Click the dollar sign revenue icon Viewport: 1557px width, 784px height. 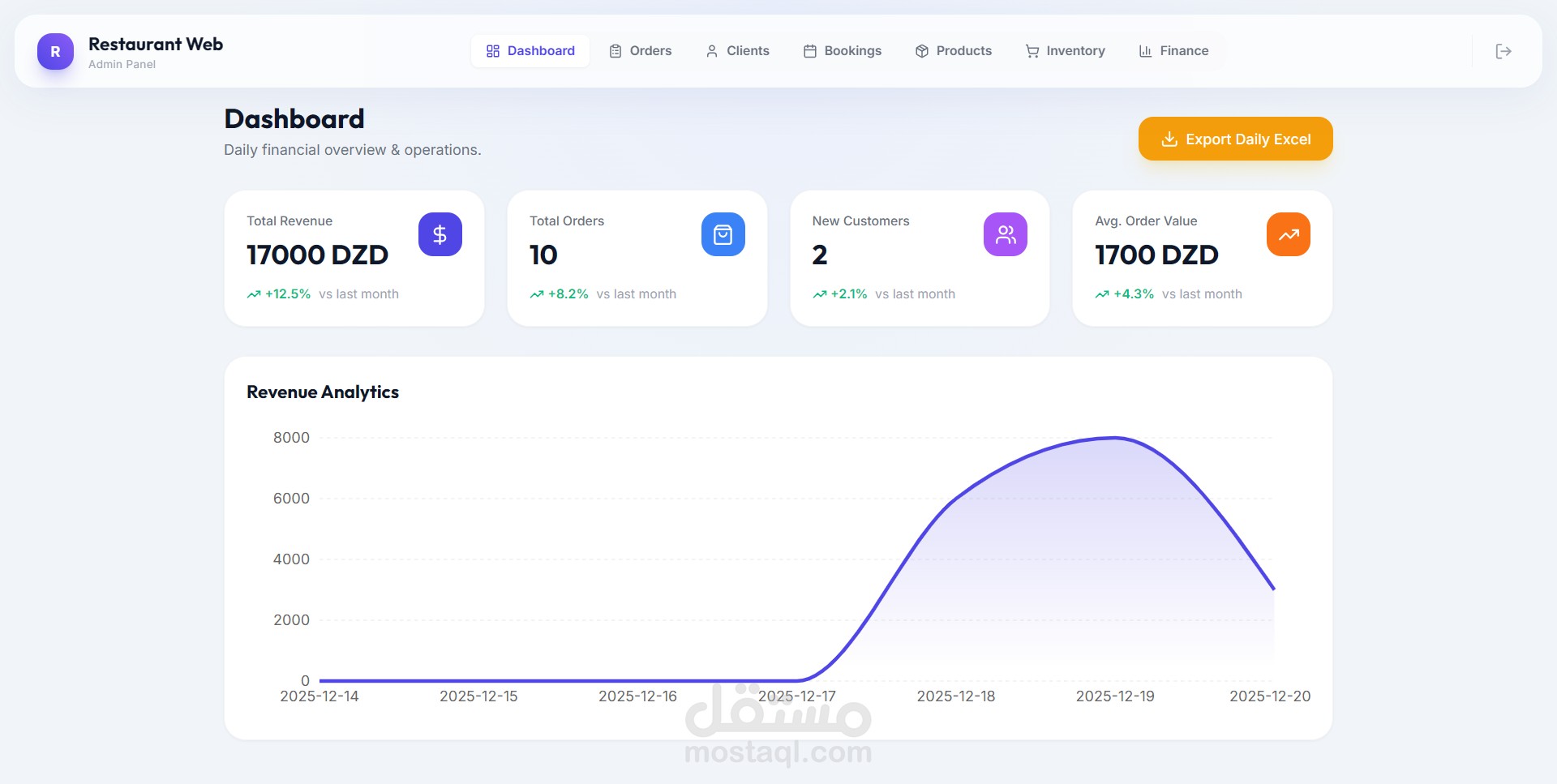click(440, 234)
